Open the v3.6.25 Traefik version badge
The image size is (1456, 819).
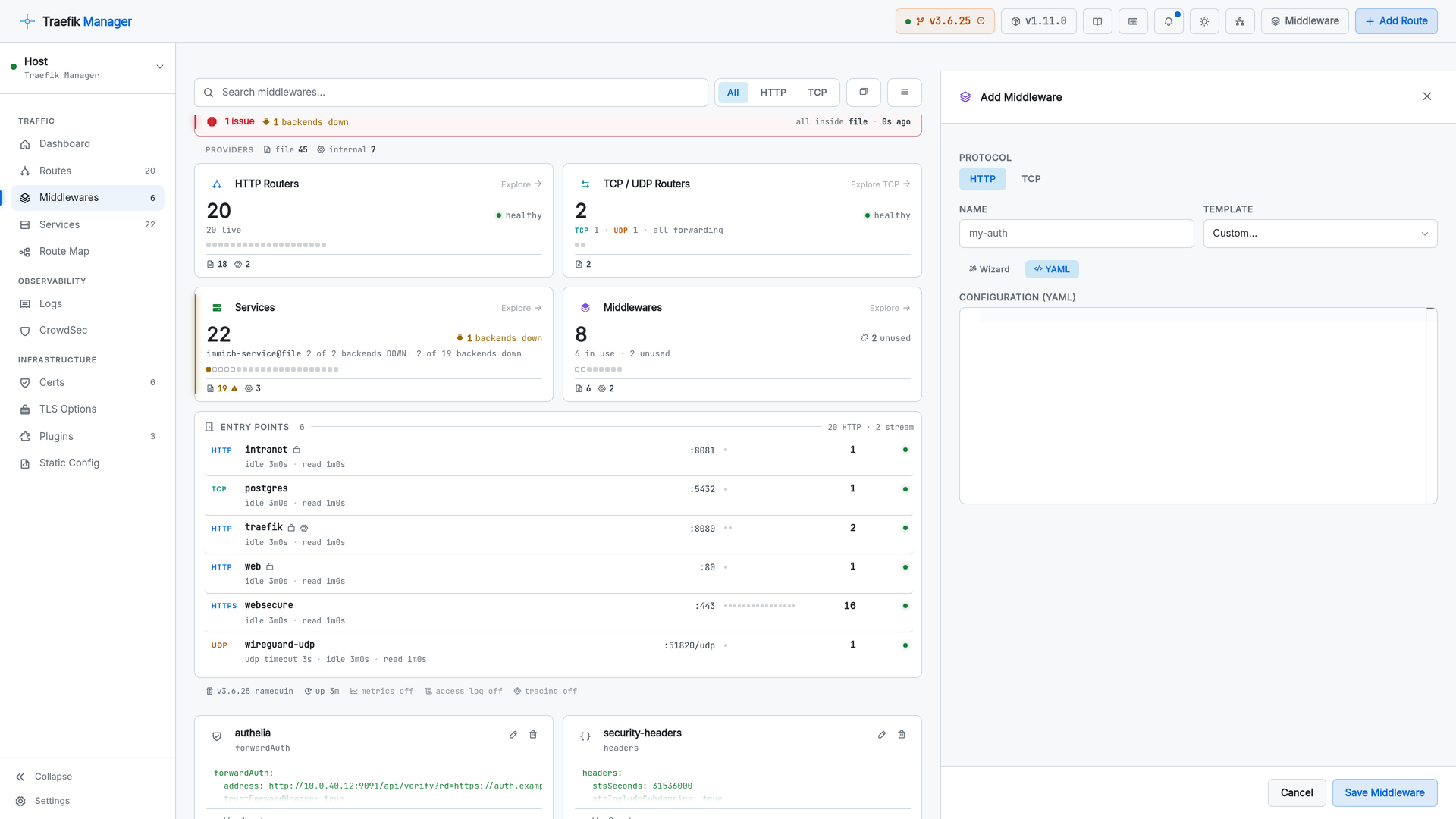click(945, 21)
